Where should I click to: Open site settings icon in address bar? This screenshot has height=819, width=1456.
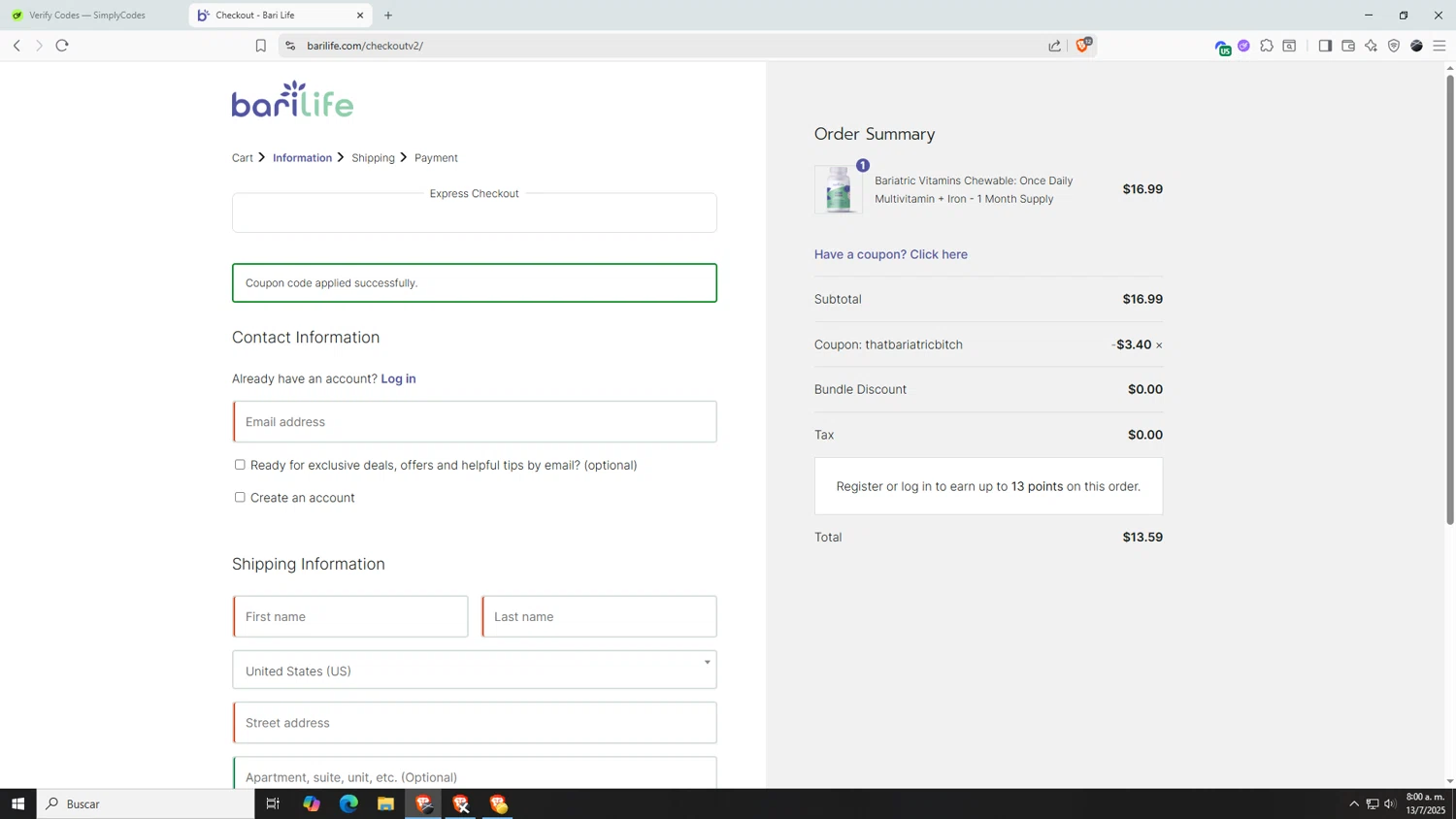(x=290, y=46)
